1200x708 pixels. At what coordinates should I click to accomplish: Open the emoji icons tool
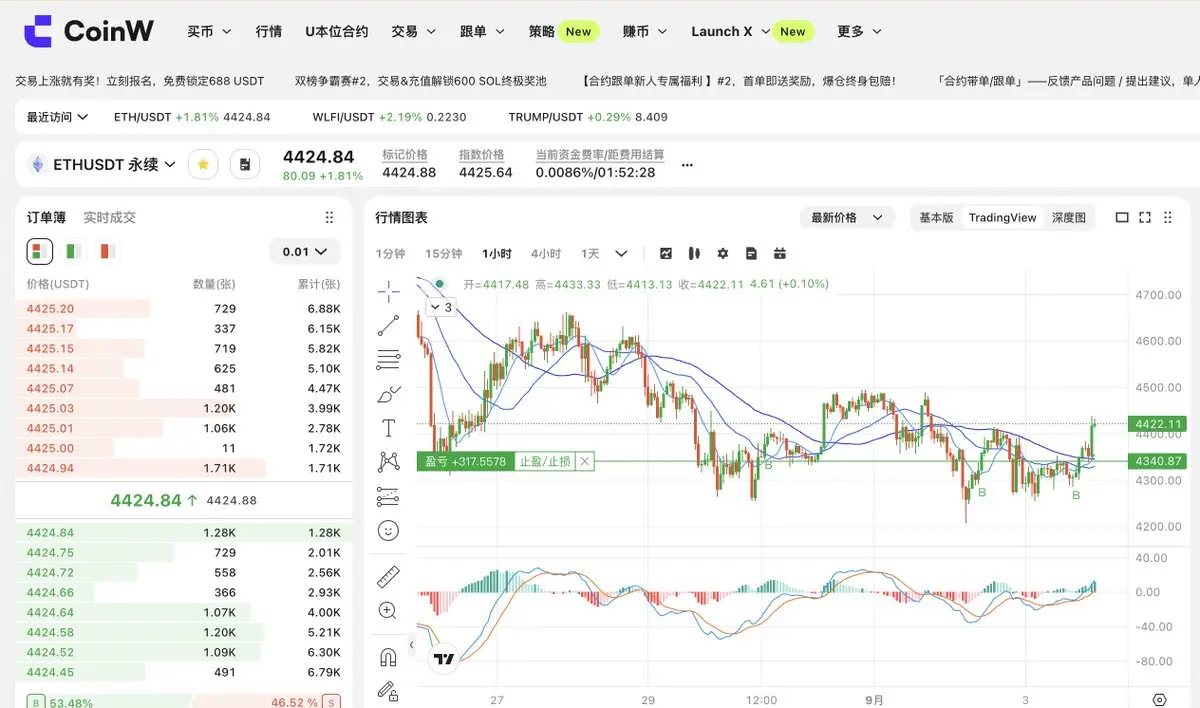point(388,530)
